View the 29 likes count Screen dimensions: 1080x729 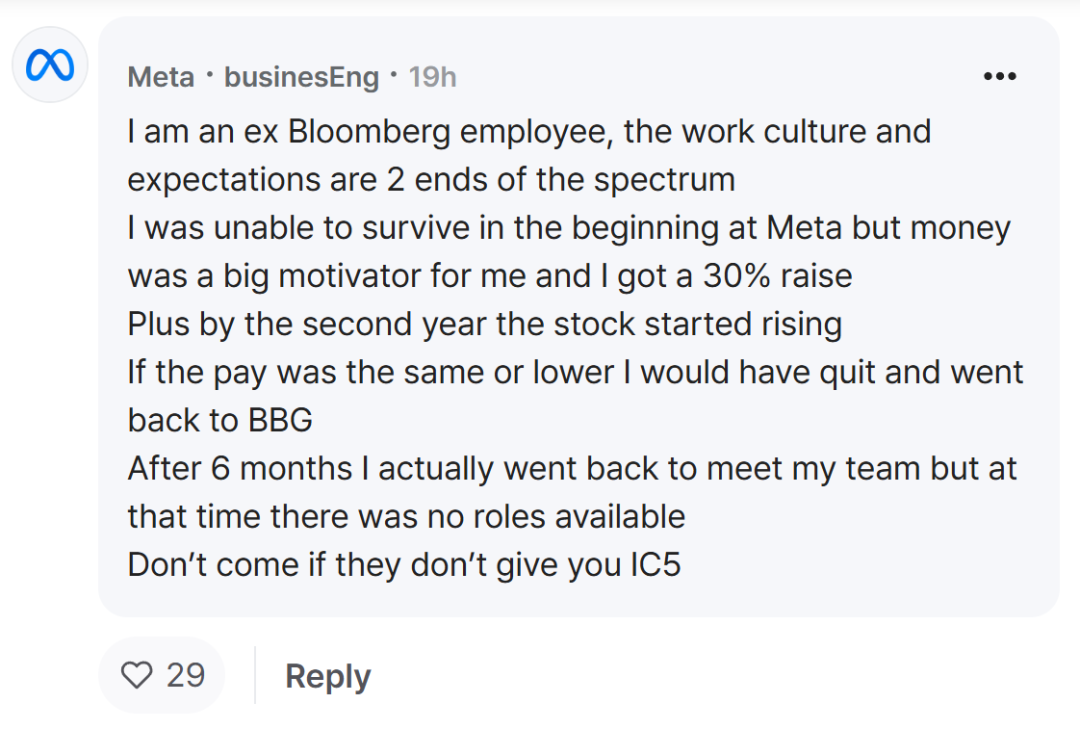point(185,675)
